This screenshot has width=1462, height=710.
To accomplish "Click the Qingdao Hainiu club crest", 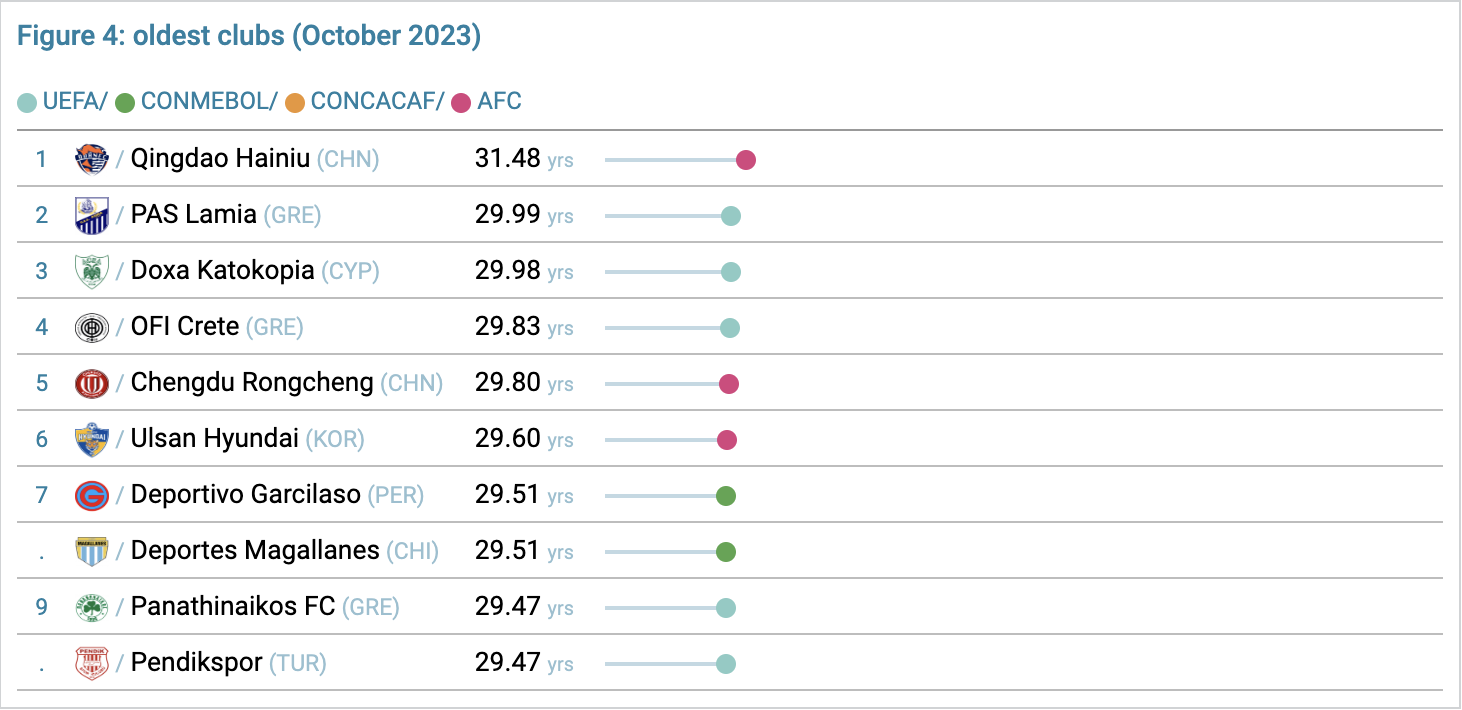I will click(x=92, y=159).
